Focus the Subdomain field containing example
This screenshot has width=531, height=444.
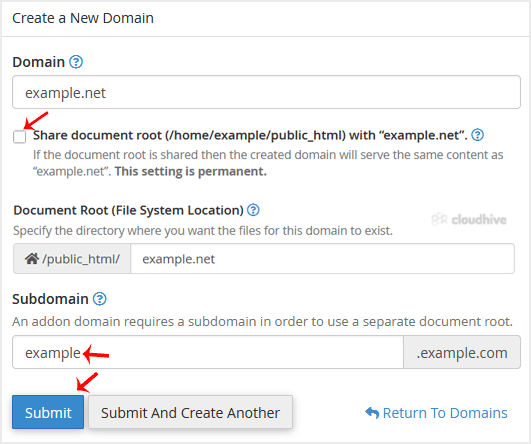pyautogui.click(x=208, y=352)
